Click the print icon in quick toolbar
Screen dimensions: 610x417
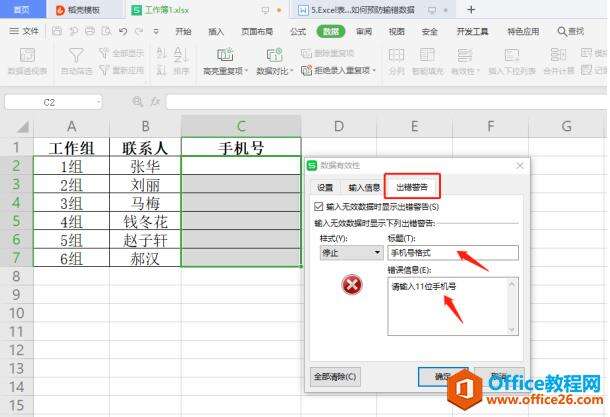(x=90, y=31)
